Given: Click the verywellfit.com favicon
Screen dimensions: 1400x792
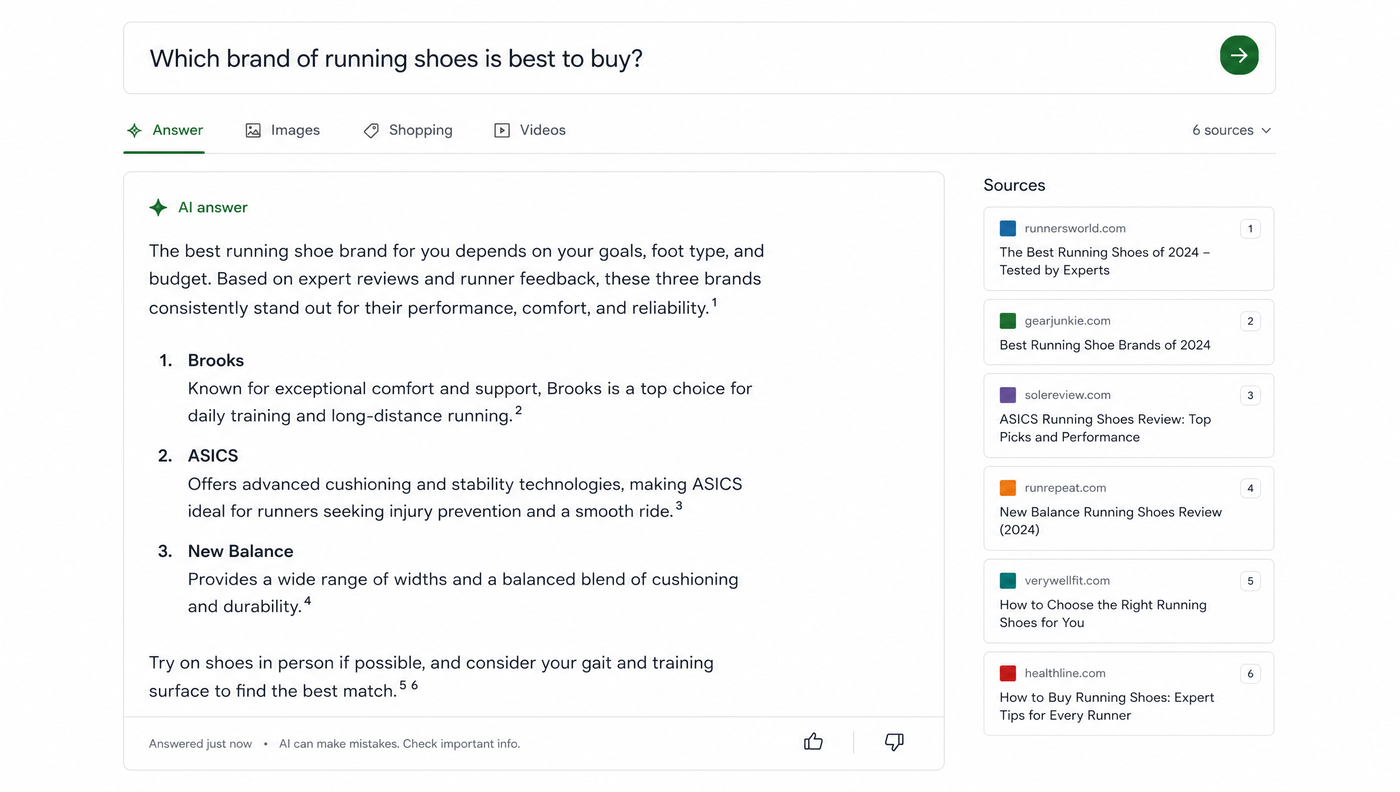Looking at the screenshot, I should click(x=1008, y=581).
